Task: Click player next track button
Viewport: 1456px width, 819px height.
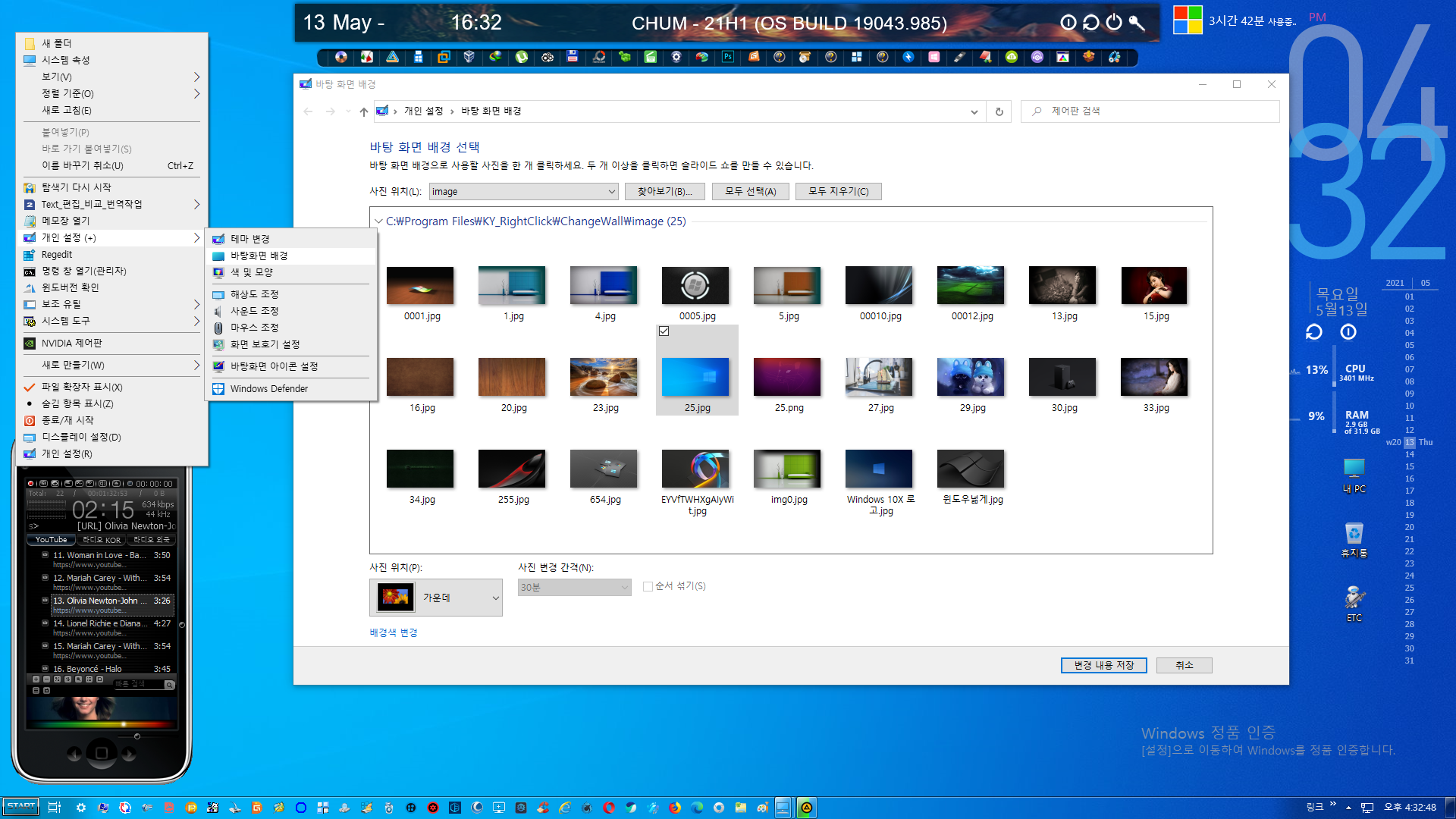Action: click(x=129, y=754)
